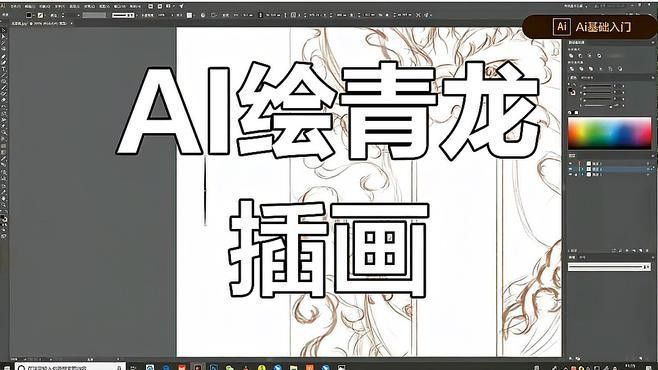Click the first (C) color slider
Screen dimensions: 658x370
598,86
